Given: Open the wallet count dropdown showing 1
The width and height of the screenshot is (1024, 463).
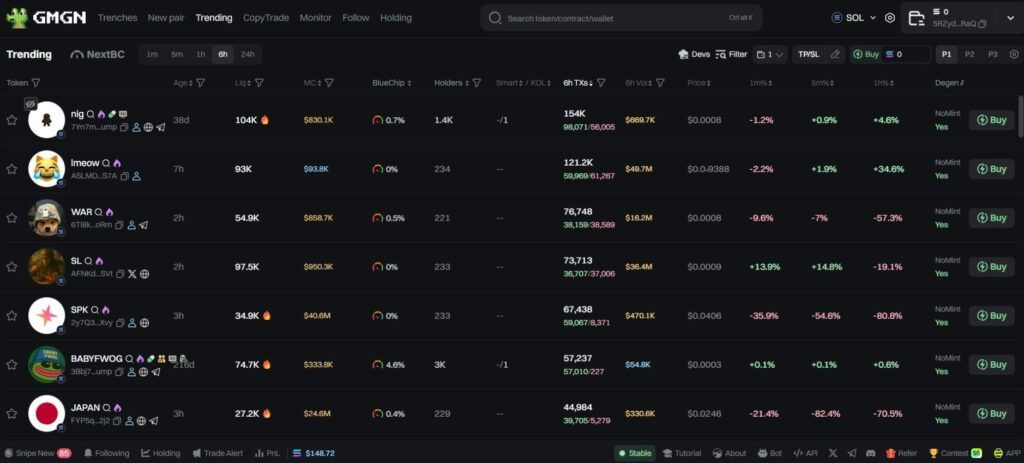Looking at the screenshot, I should click(770, 54).
